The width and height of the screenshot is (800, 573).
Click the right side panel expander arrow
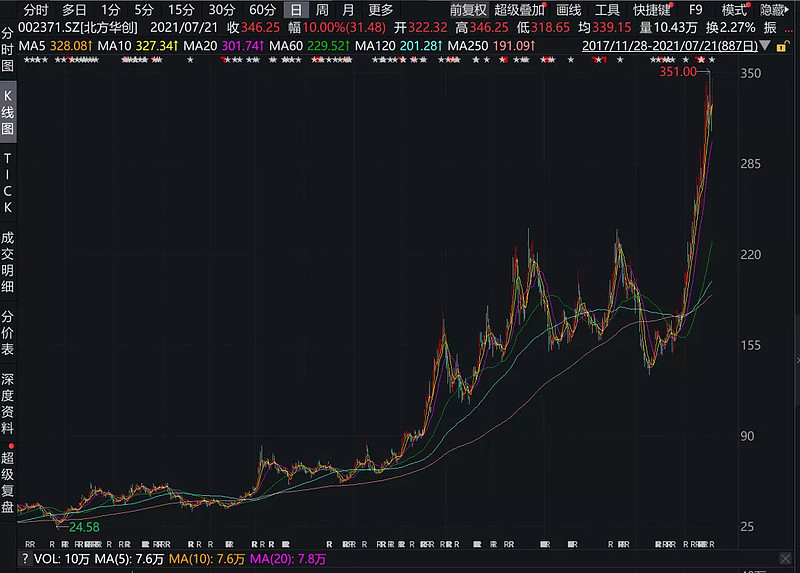click(797, 360)
